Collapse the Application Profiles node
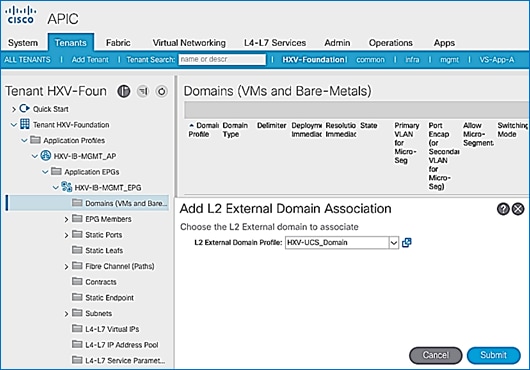530x370 pixels. 24,140
